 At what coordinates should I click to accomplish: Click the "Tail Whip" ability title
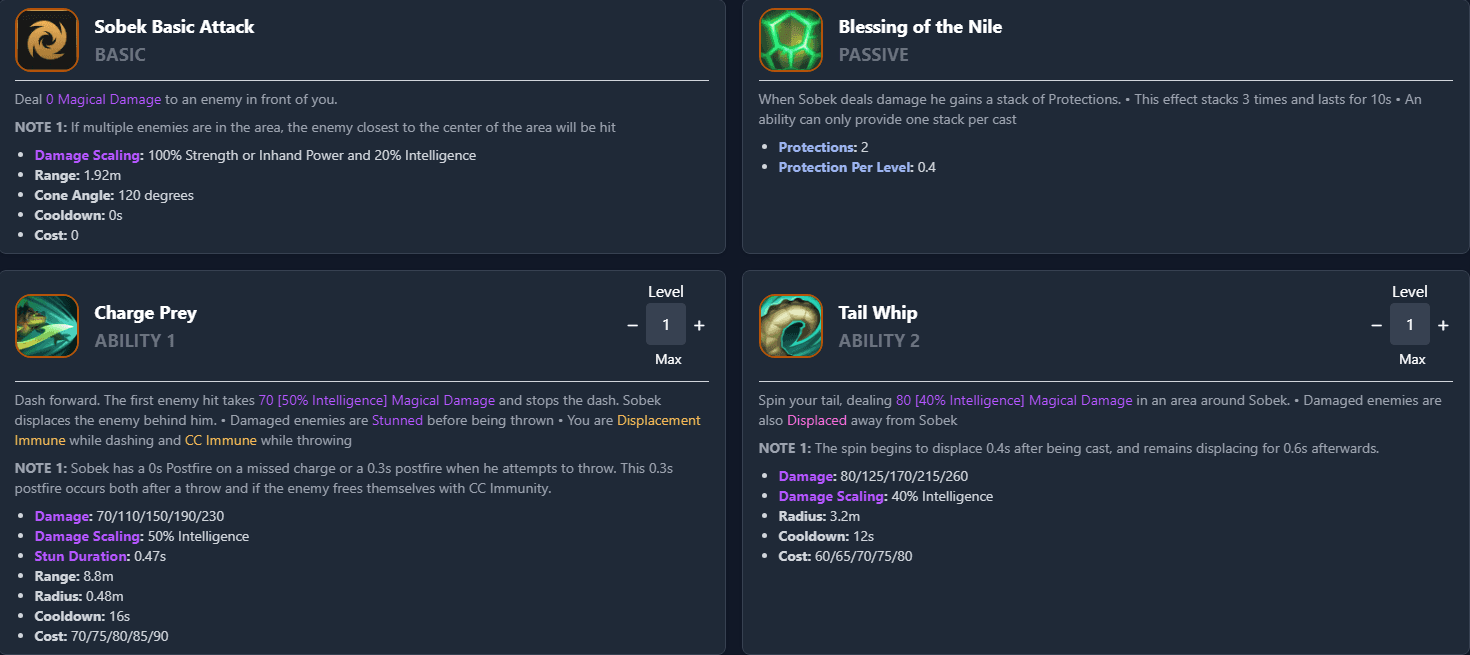[x=878, y=313]
